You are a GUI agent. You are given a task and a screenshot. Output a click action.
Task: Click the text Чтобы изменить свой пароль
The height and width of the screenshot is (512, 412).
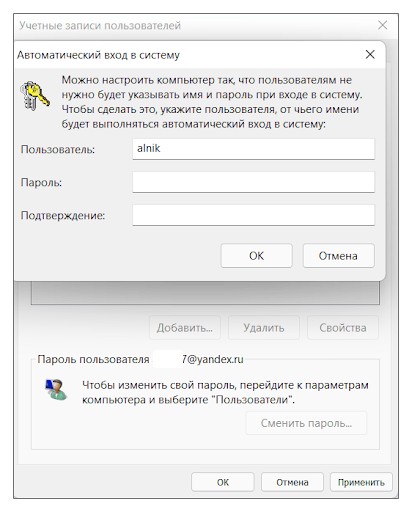[x=225, y=392]
